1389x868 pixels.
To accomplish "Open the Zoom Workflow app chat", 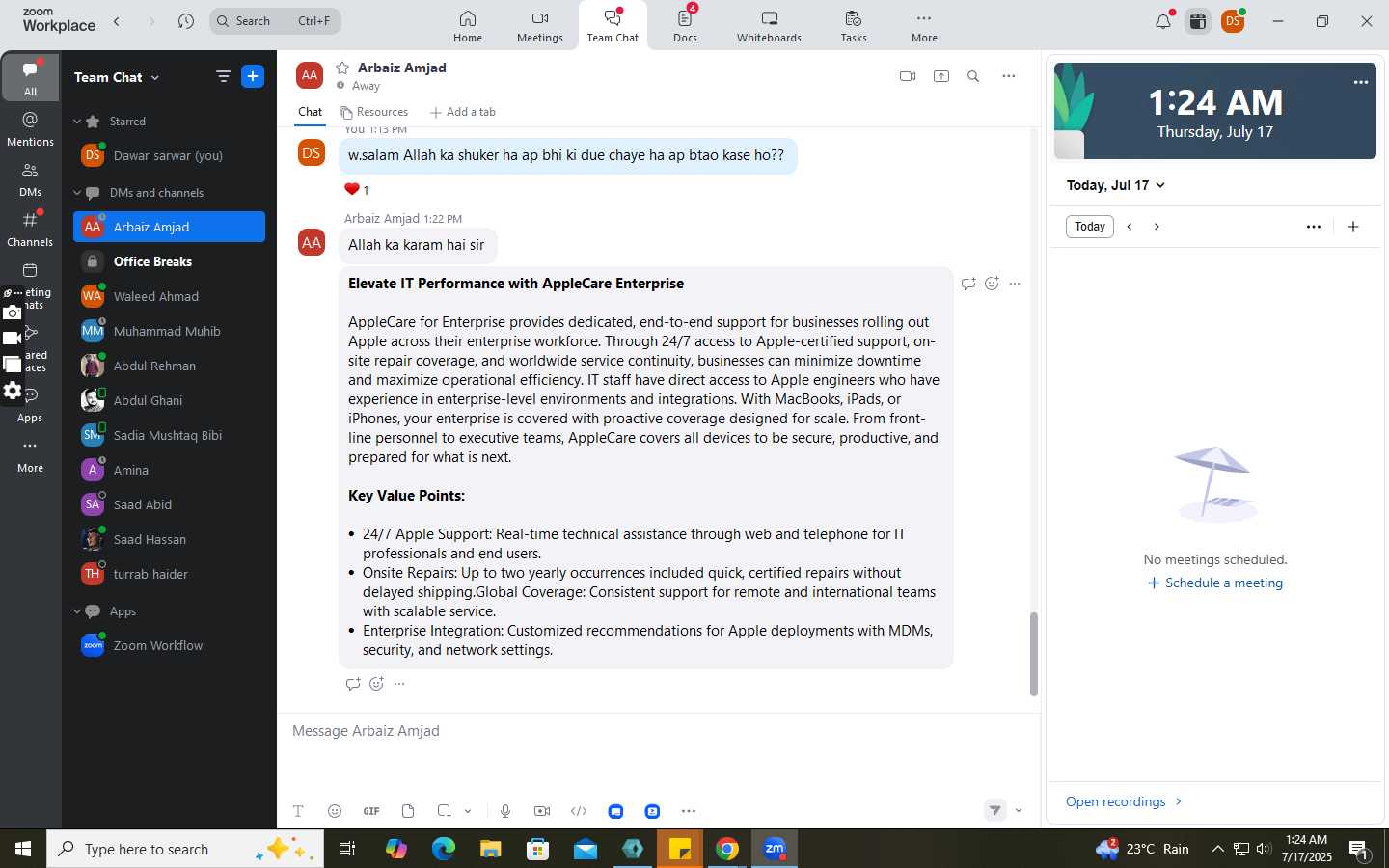I will coord(169,645).
